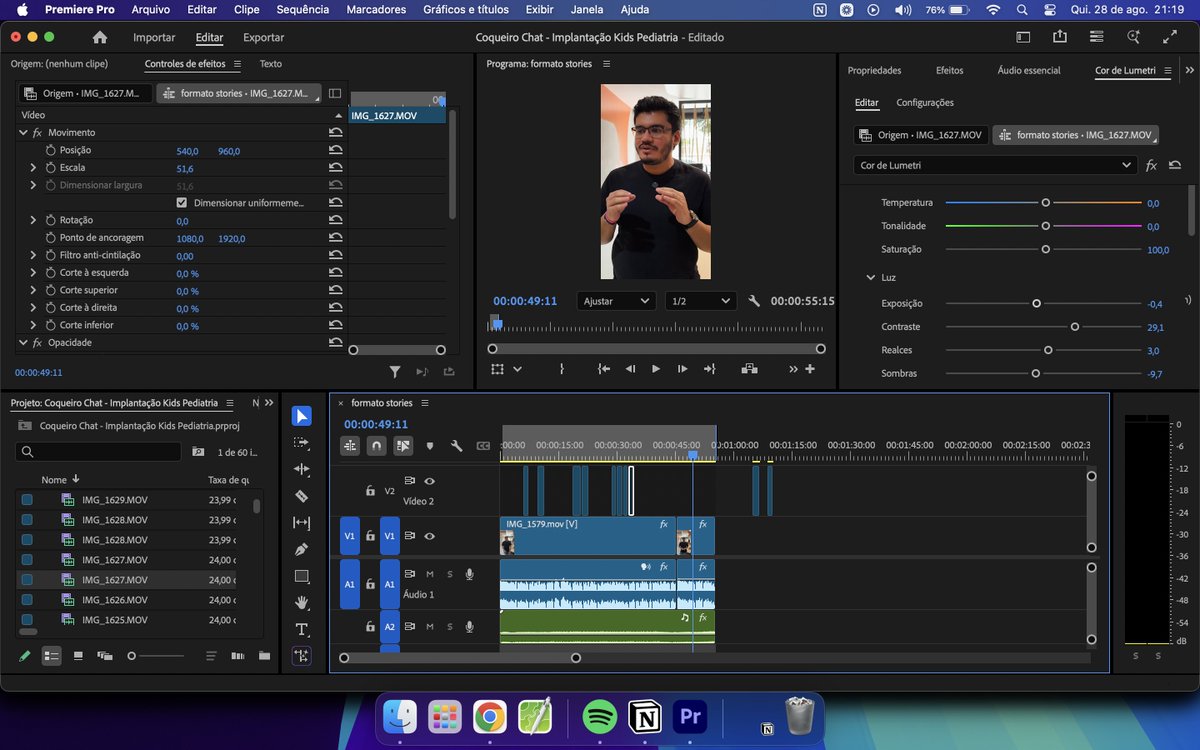Pick the Type tool

(302, 629)
